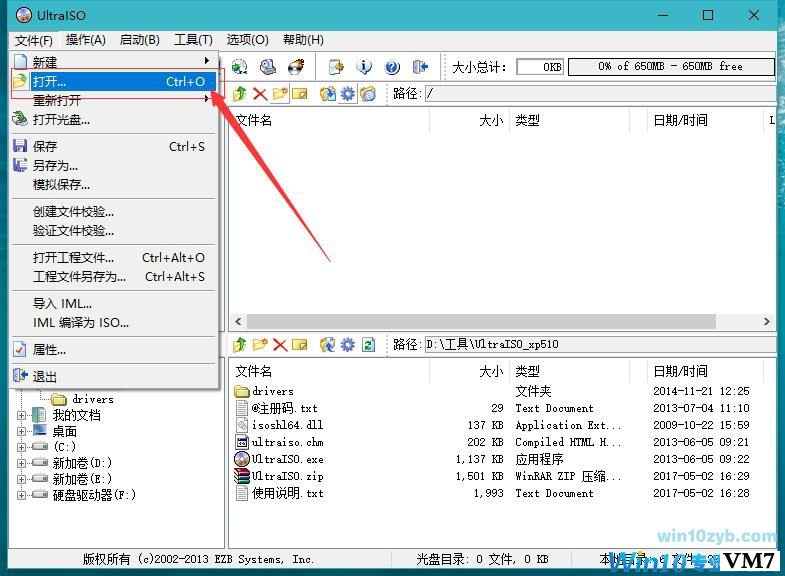The image size is (785, 576).
Task: Expand the 硬盘驱动器(F:) node
Action: point(21,495)
